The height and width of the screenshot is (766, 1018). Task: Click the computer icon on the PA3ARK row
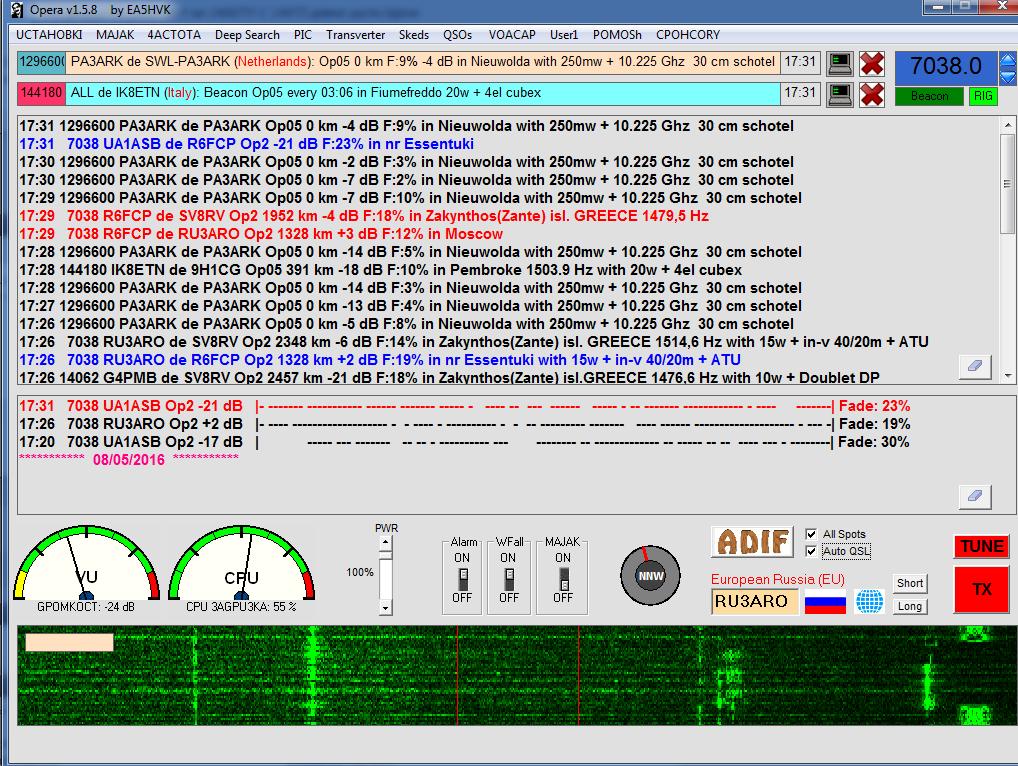coord(840,63)
